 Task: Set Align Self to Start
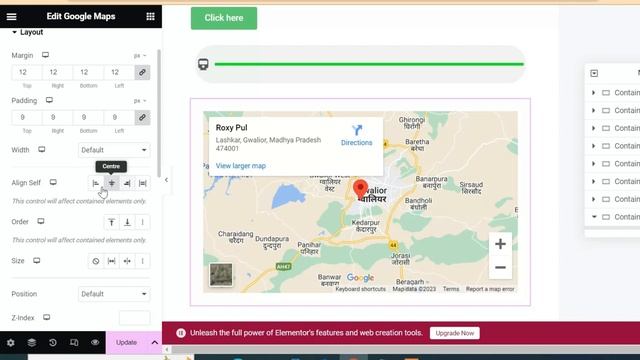coord(96,183)
